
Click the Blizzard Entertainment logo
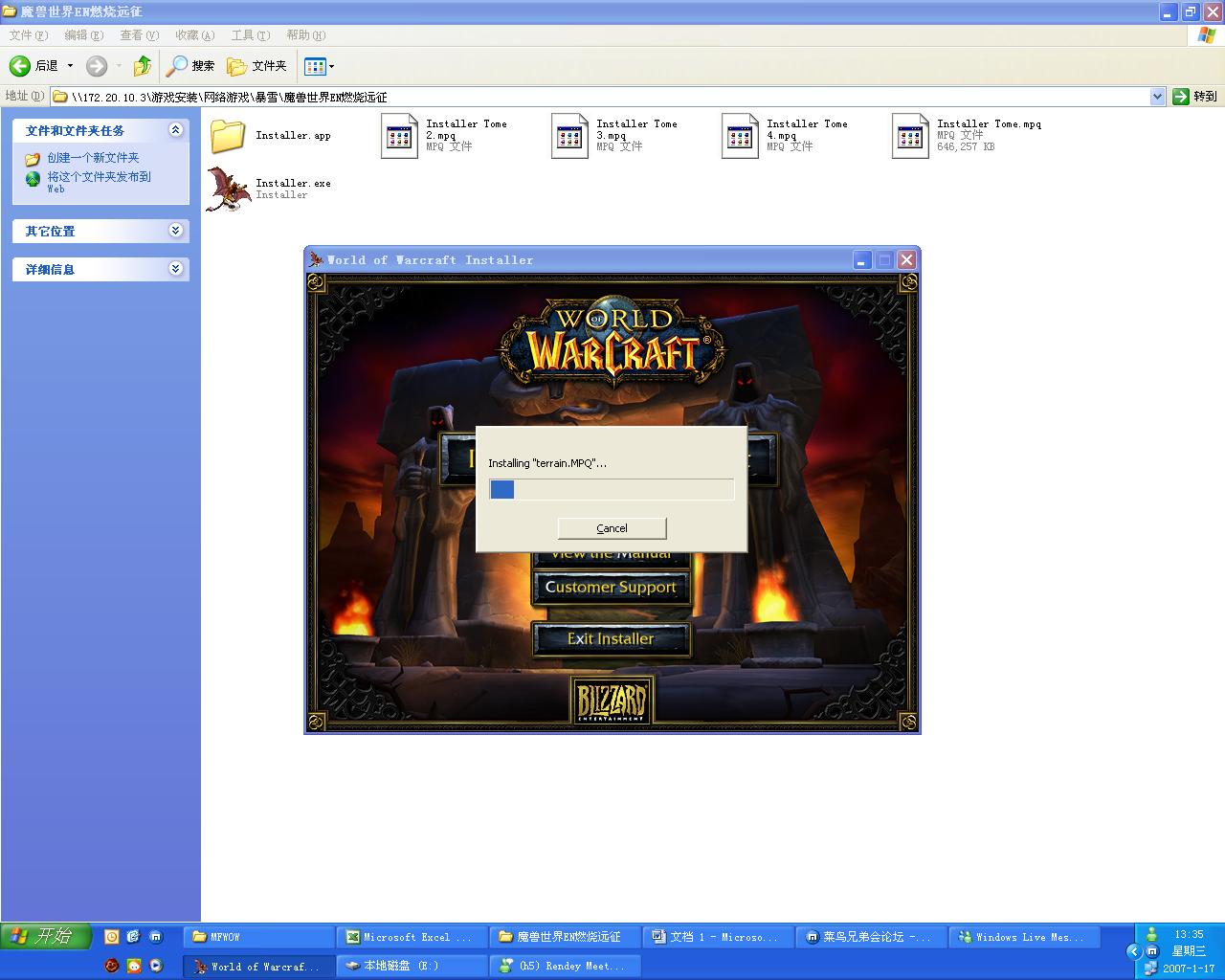(612, 702)
